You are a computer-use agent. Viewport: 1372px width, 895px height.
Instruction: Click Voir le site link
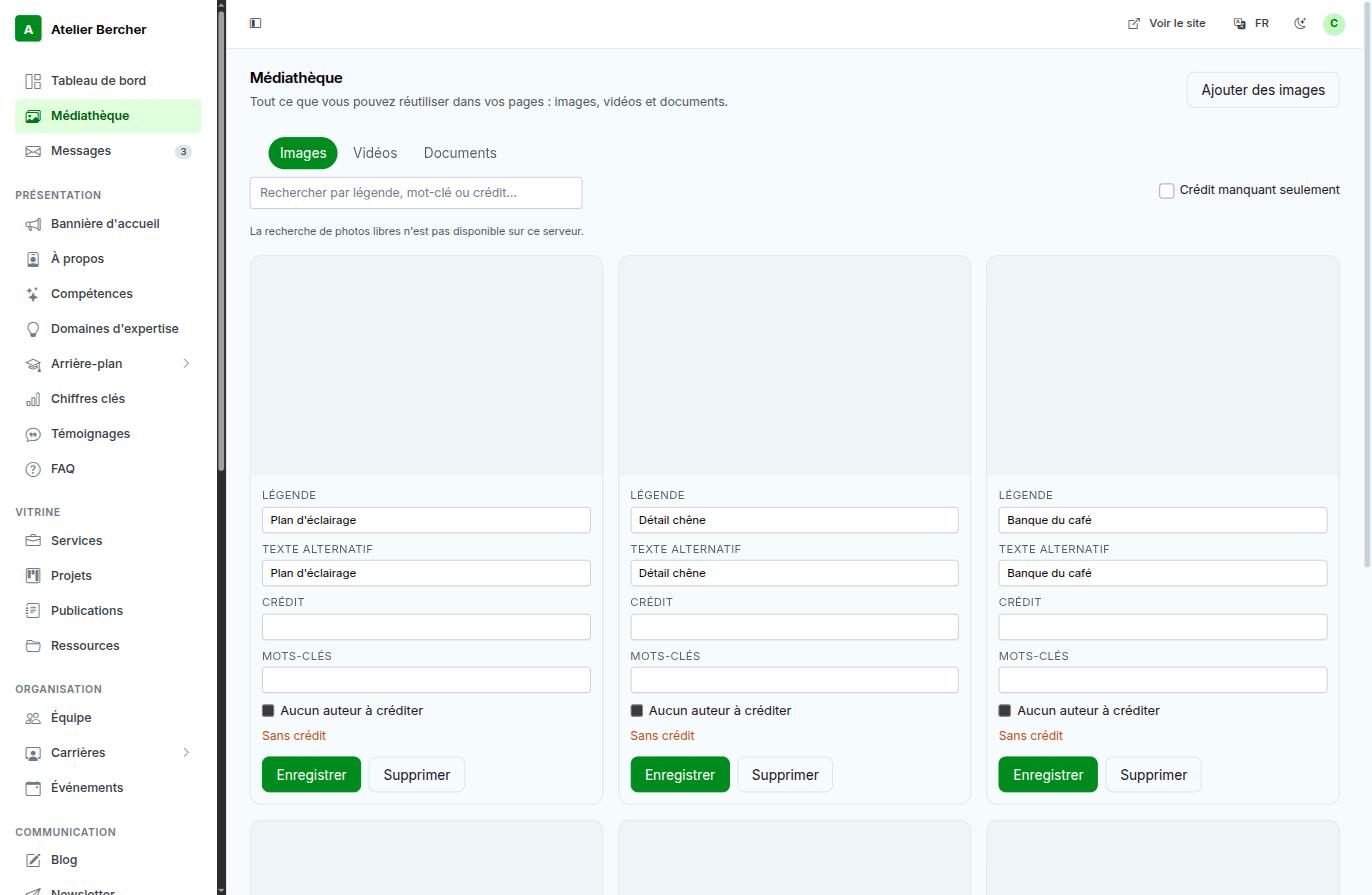[x=1166, y=23]
